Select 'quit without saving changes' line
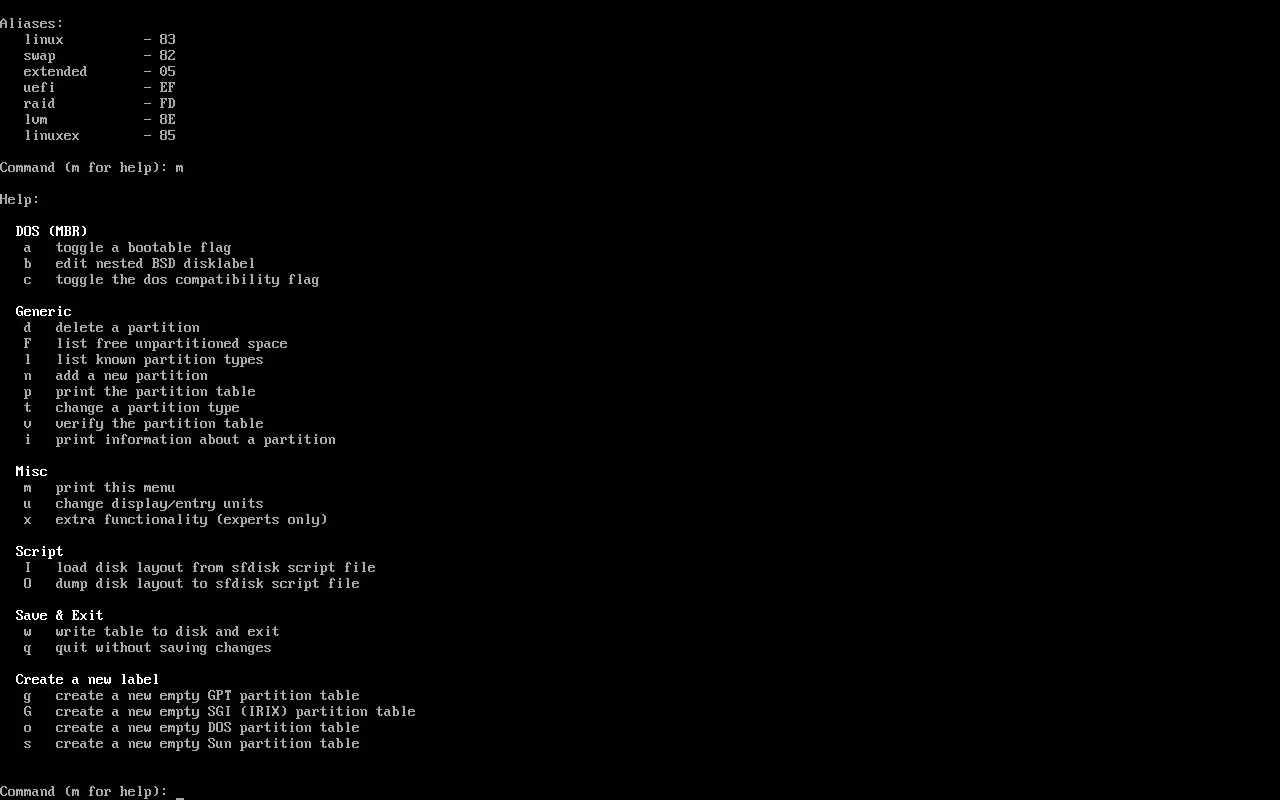 click(147, 647)
